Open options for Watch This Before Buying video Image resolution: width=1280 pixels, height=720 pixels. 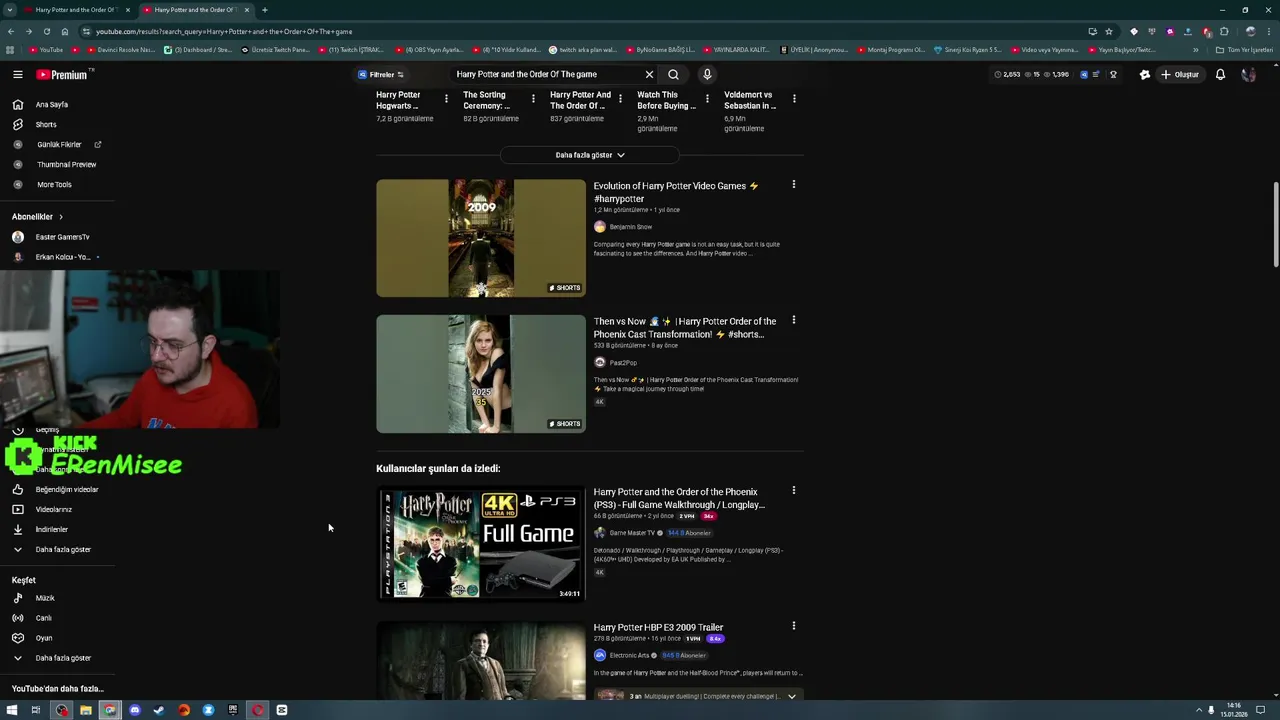707,98
